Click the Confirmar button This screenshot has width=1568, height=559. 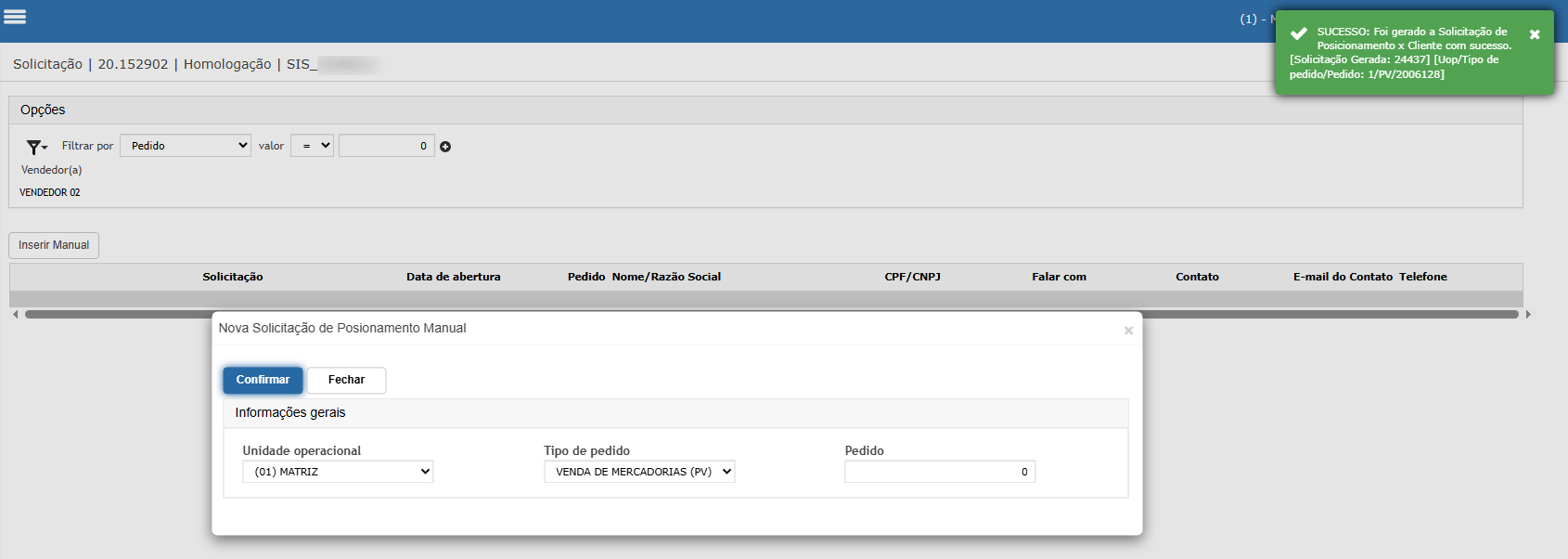(x=263, y=380)
